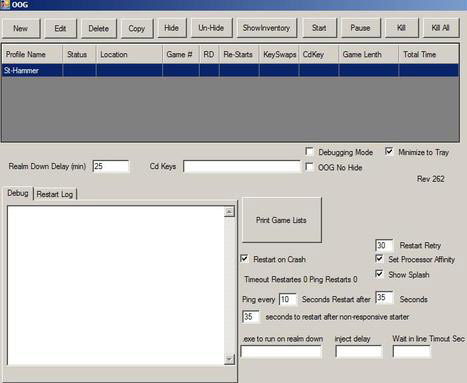Click the KeySwaps column header

279,54
